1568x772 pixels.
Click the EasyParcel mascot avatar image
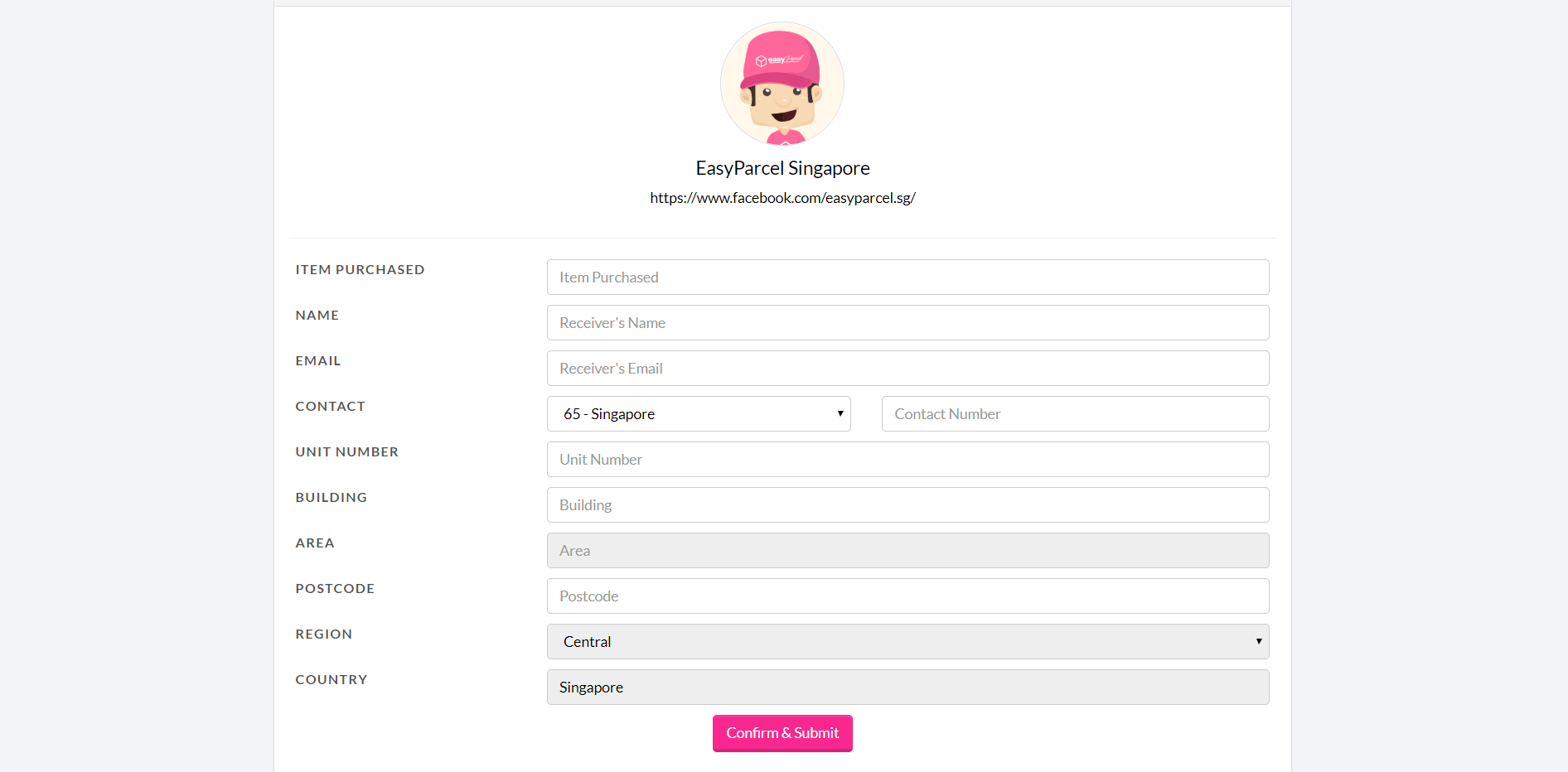pyautogui.click(x=782, y=84)
